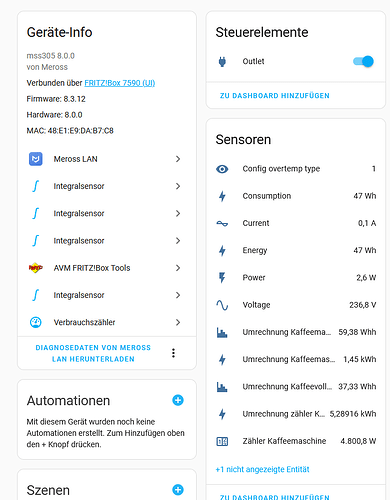390x500 pixels.
Task: Show the +1 nicht angezeigte Entität
Action: 262,469
